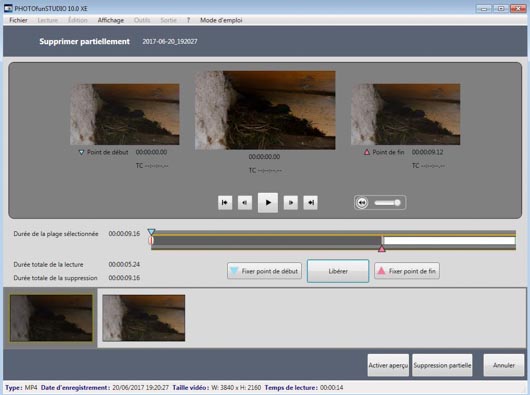
Task: Step forward one frame
Action: point(291,202)
